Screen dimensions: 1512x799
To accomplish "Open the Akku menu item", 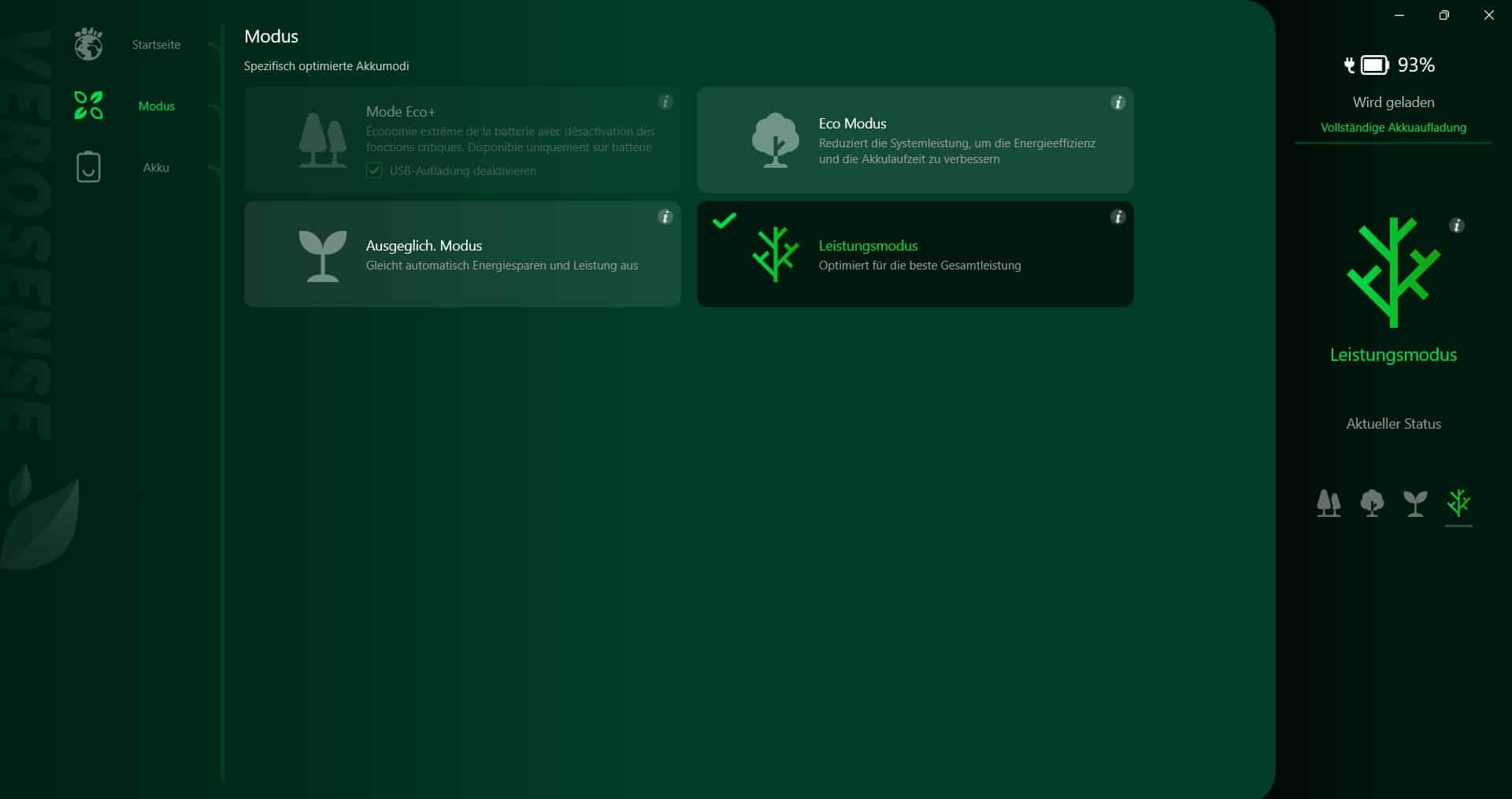I will pos(156,168).
